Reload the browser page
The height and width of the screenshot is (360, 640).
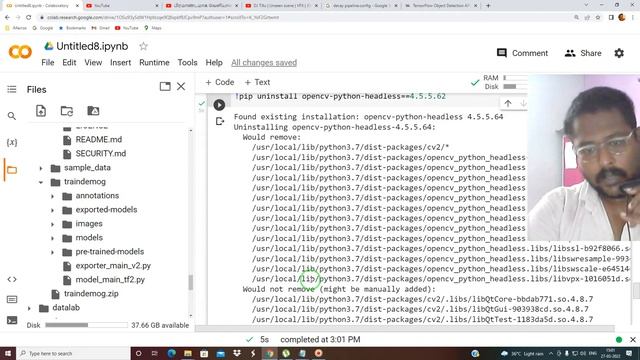29,18
